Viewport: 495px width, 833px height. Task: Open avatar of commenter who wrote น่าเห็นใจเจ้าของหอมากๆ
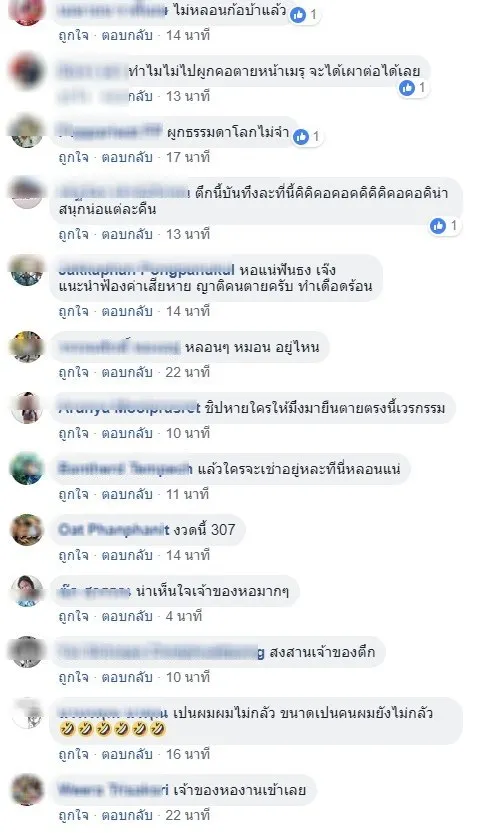(27, 591)
